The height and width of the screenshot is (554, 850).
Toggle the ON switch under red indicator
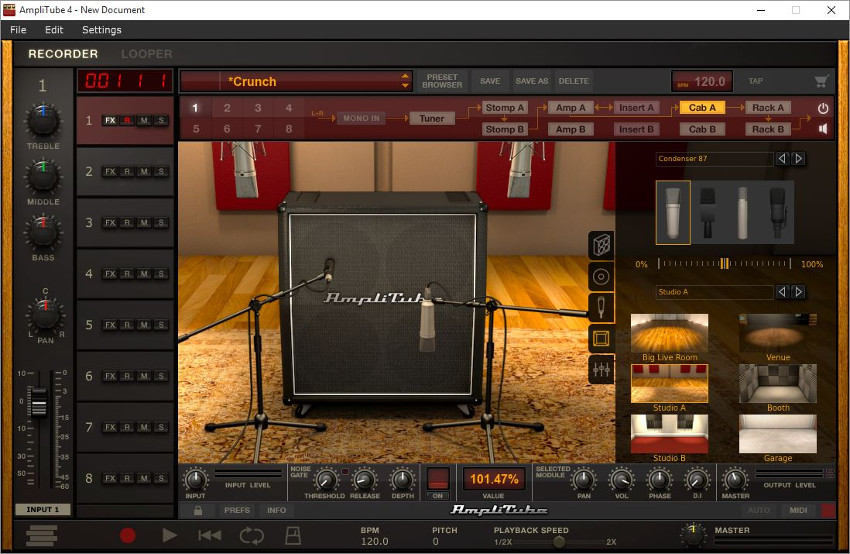(x=437, y=496)
